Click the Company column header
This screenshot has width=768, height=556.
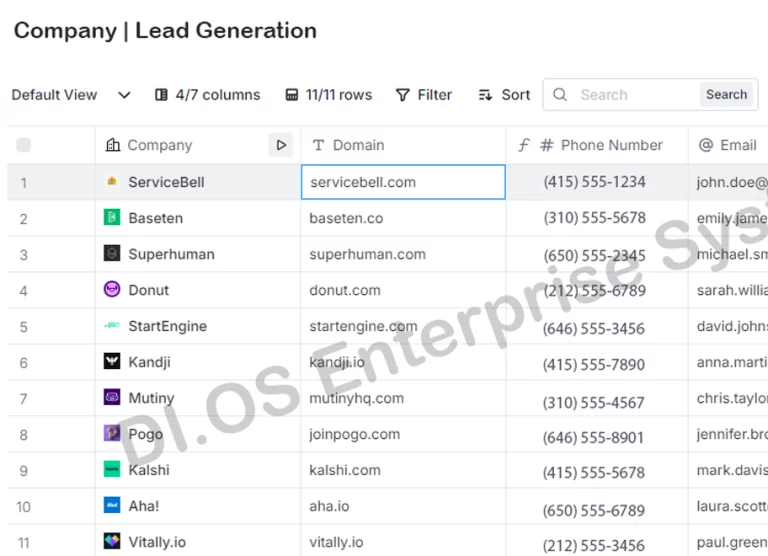click(x=198, y=145)
